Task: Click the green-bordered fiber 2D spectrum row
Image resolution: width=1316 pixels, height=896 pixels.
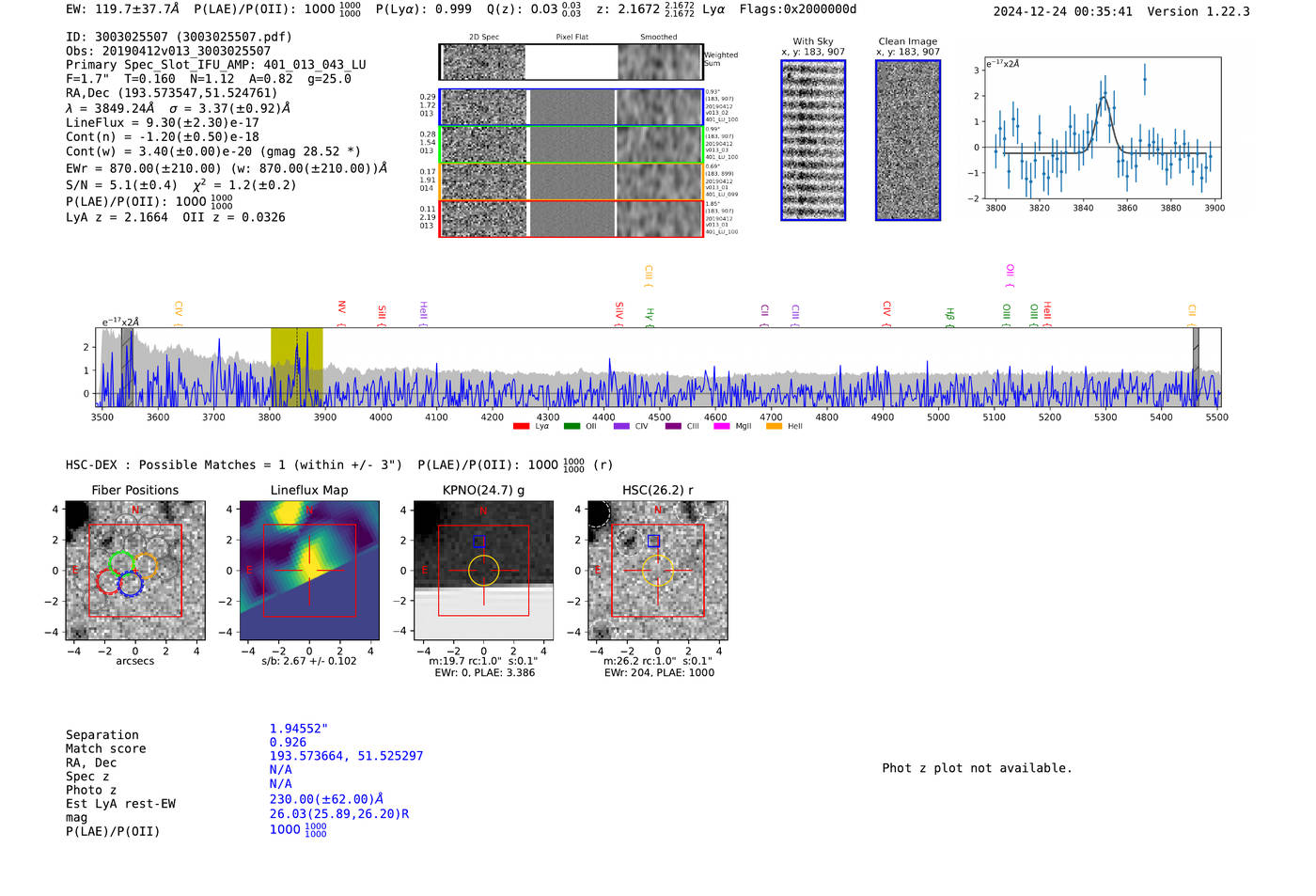Action: pyautogui.click(x=572, y=145)
